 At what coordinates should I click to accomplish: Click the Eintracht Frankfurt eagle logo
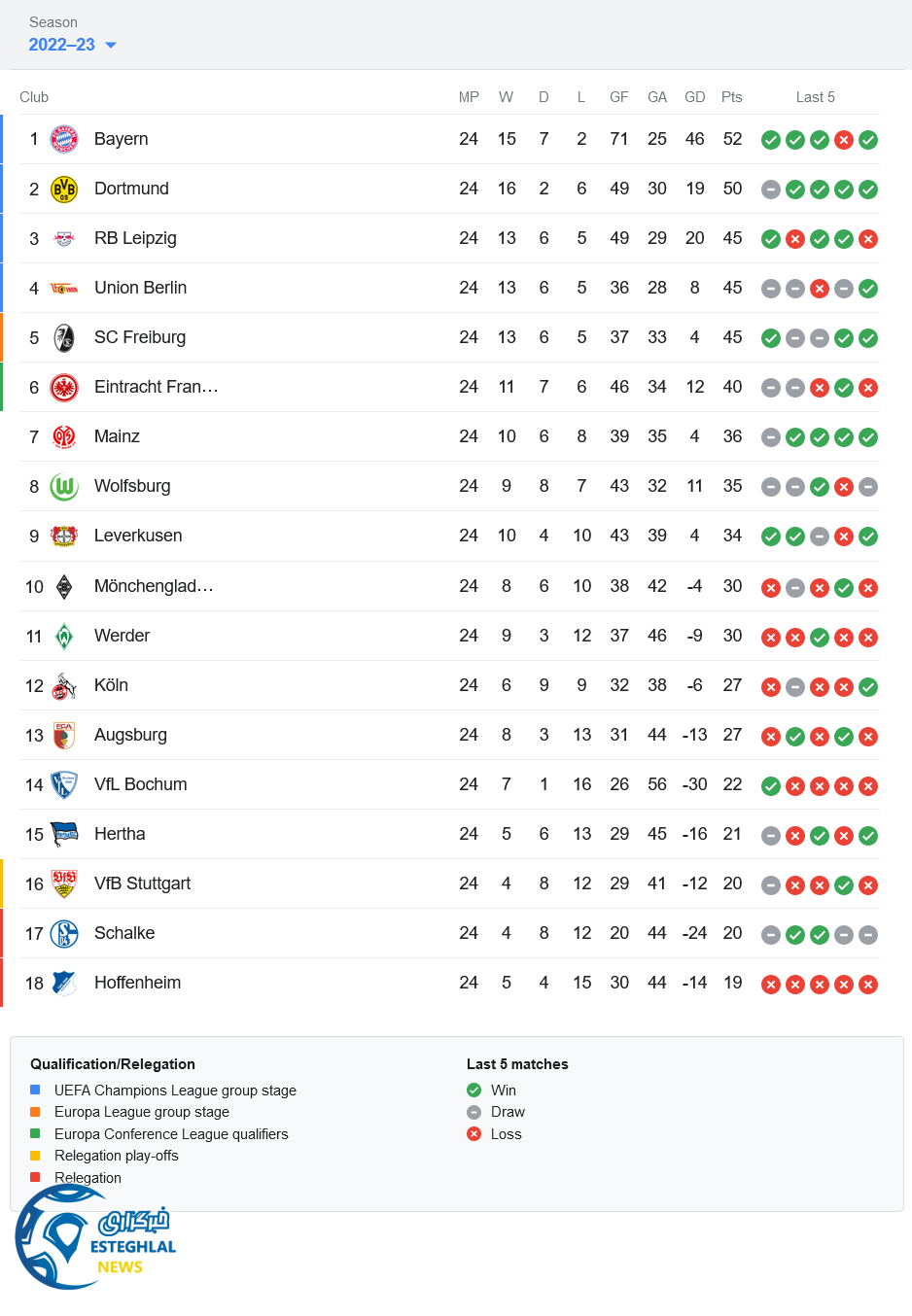[64, 387]
